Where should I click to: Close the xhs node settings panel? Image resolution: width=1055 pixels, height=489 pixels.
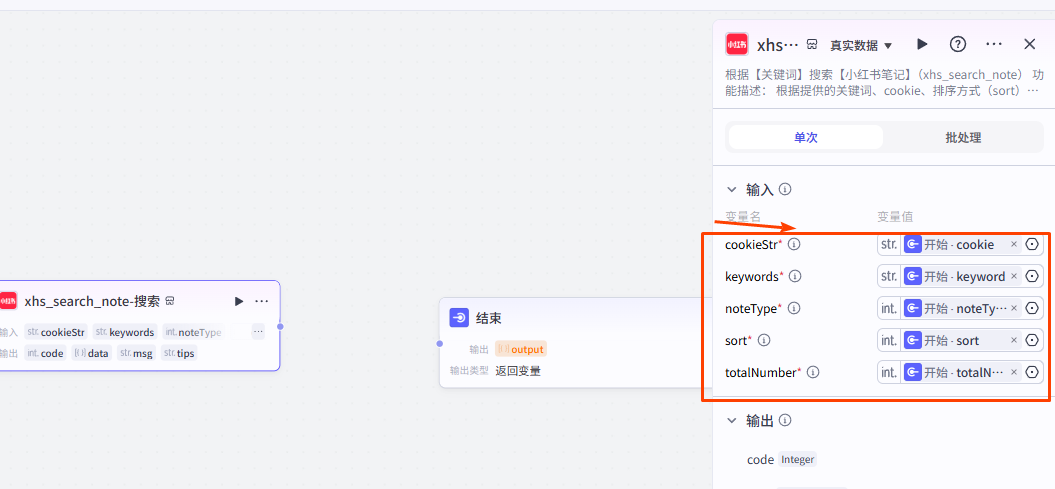click(1030, 44)
